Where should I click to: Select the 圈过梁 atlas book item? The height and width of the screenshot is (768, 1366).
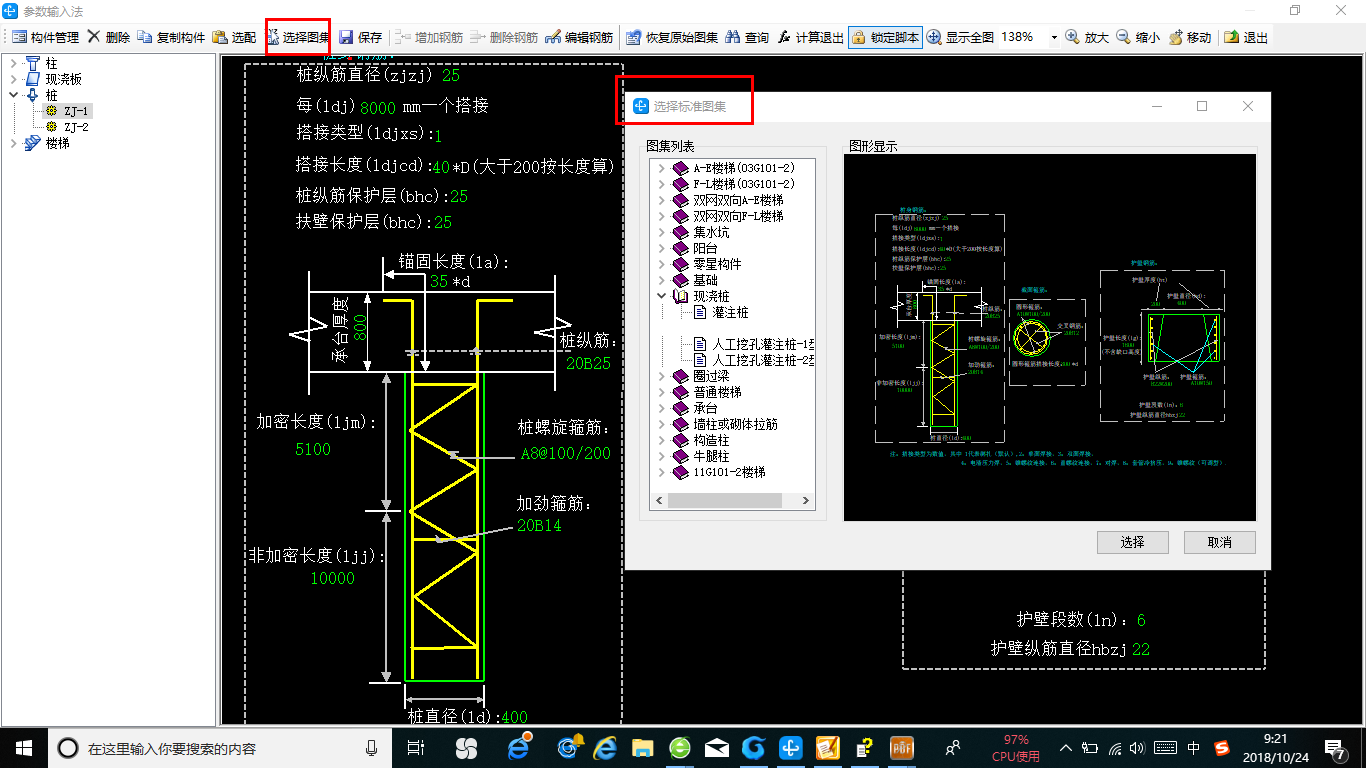coord(711,376)
